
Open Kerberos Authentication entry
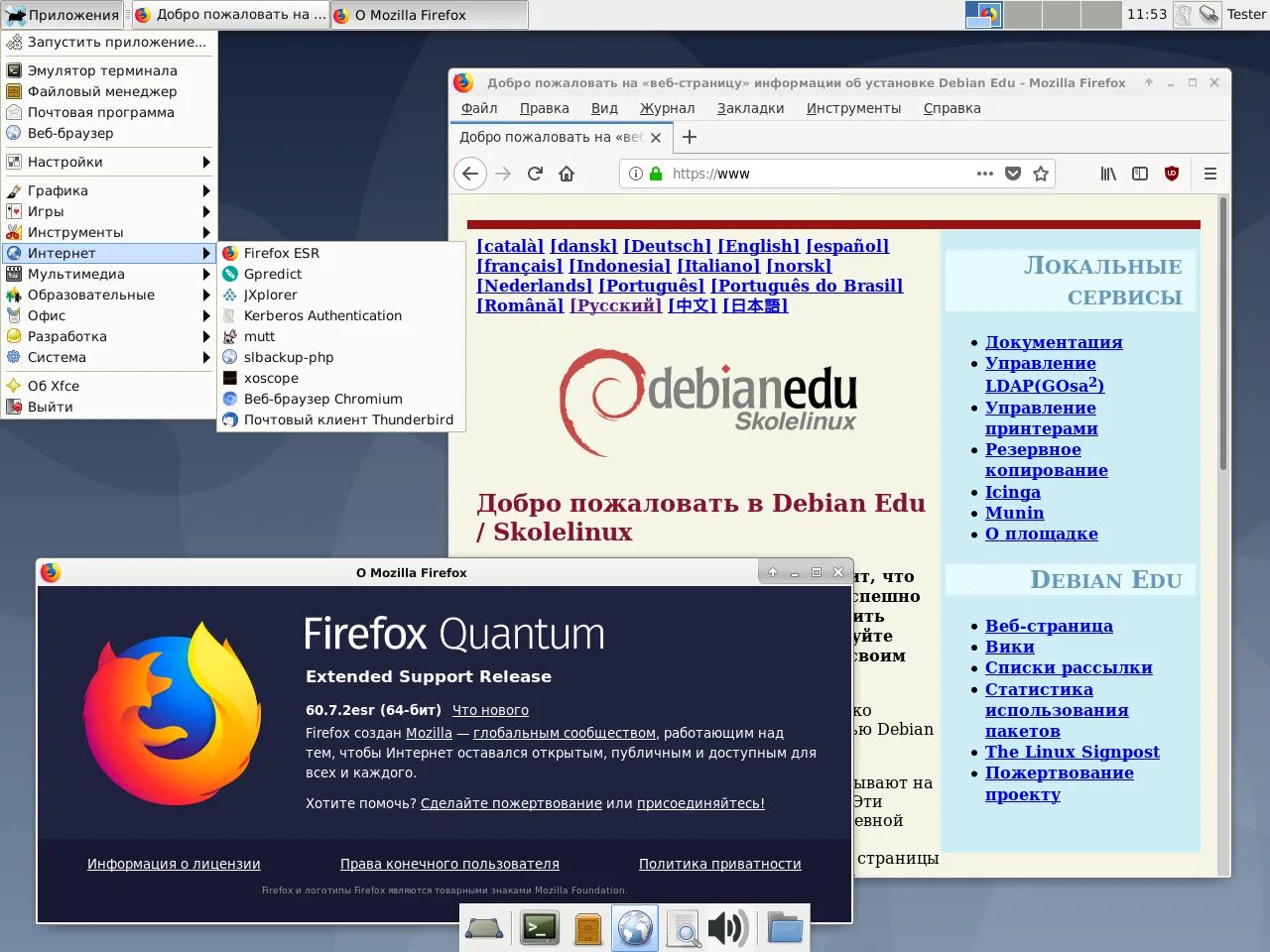tap(341, 315)
